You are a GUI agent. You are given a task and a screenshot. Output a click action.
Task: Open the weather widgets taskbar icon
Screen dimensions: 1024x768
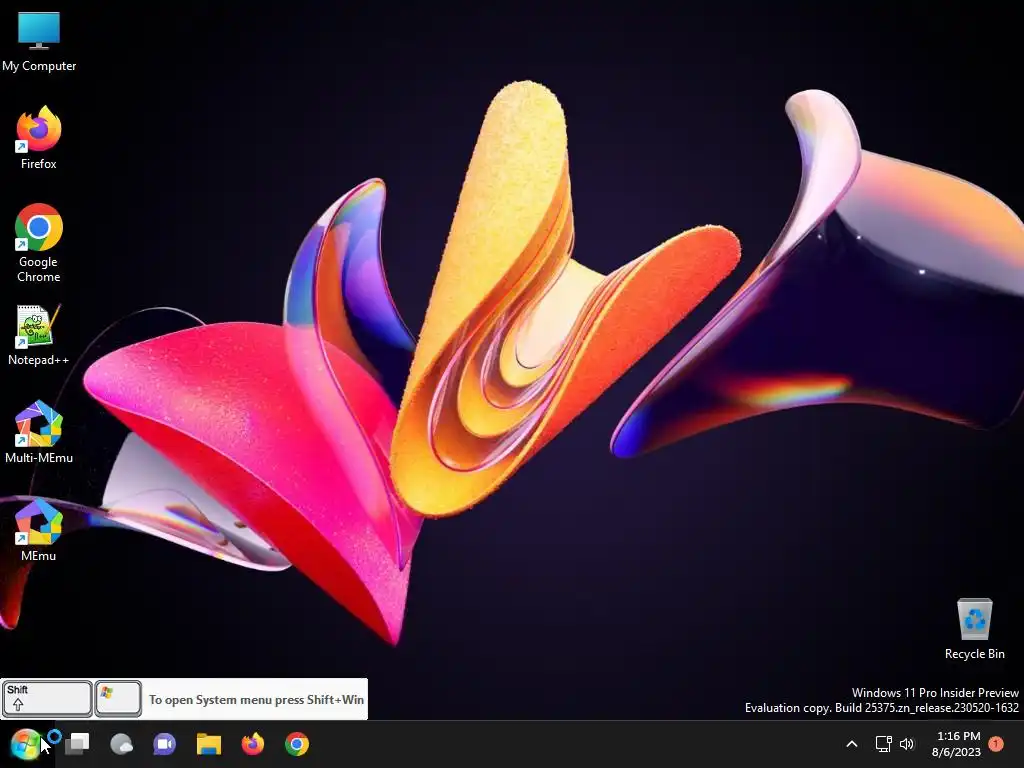pyautogui.click(x=121, y=744)
